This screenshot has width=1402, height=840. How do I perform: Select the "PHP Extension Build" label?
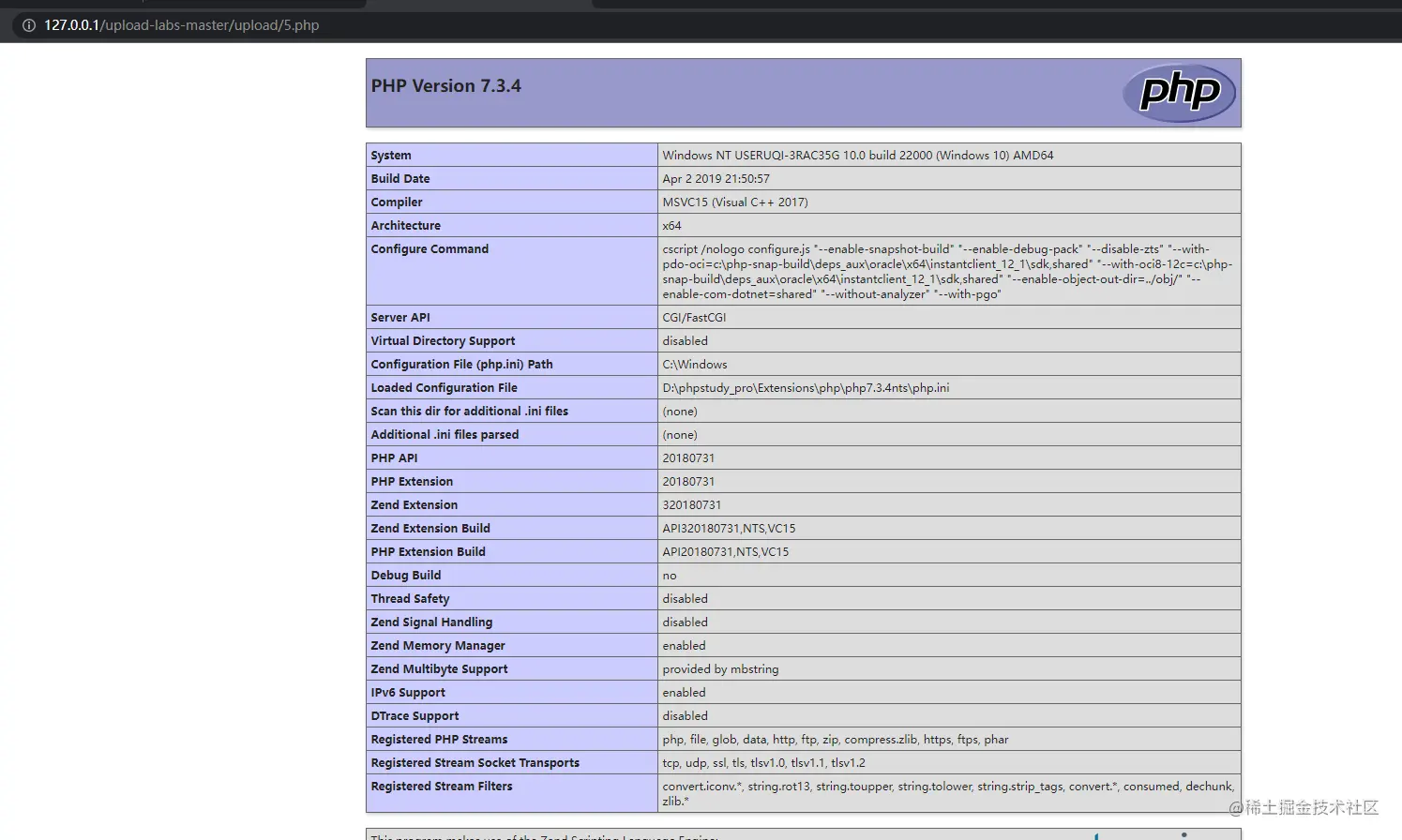pos(428,552)
